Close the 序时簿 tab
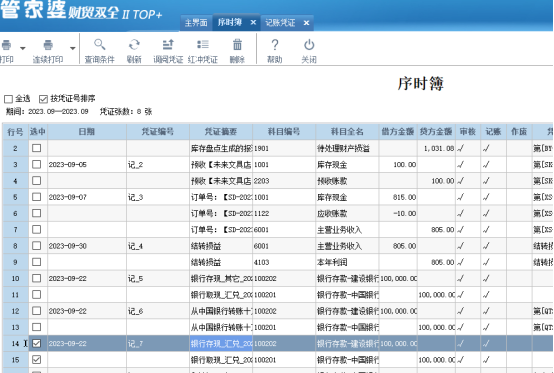Image resolution: width=554 pixels, height=373 pixels. point(253,22)
